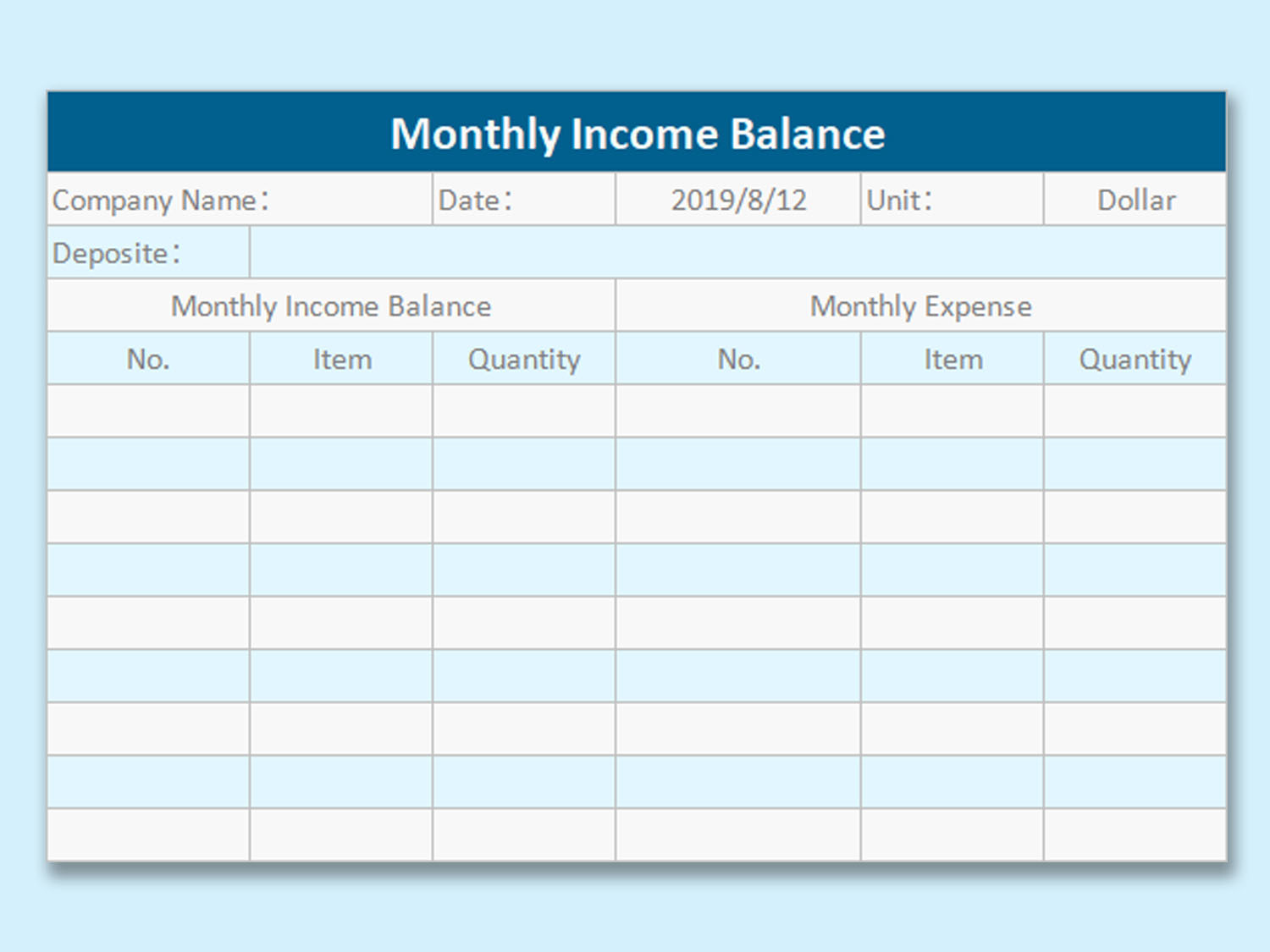Click the Monthly Income Balance section header
1270x952 pixels.
[330, 306]
